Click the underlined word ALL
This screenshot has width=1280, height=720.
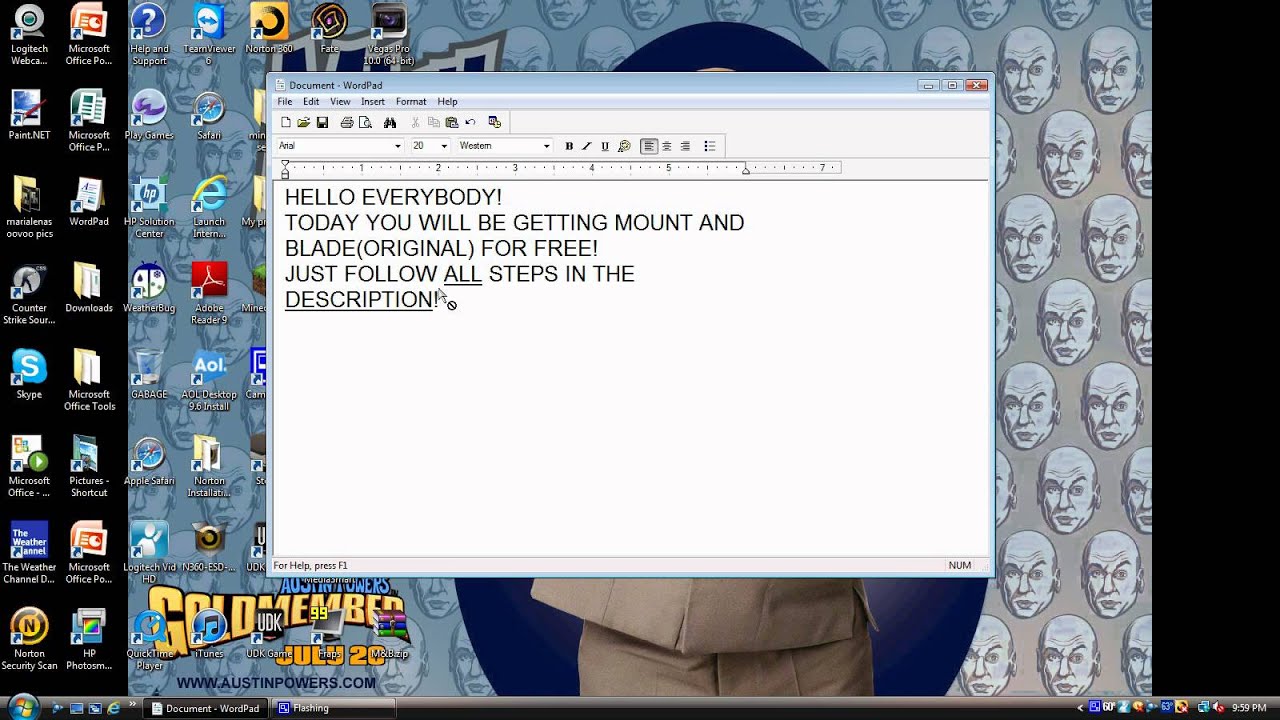pyautogui.click(x=462, y=274)
